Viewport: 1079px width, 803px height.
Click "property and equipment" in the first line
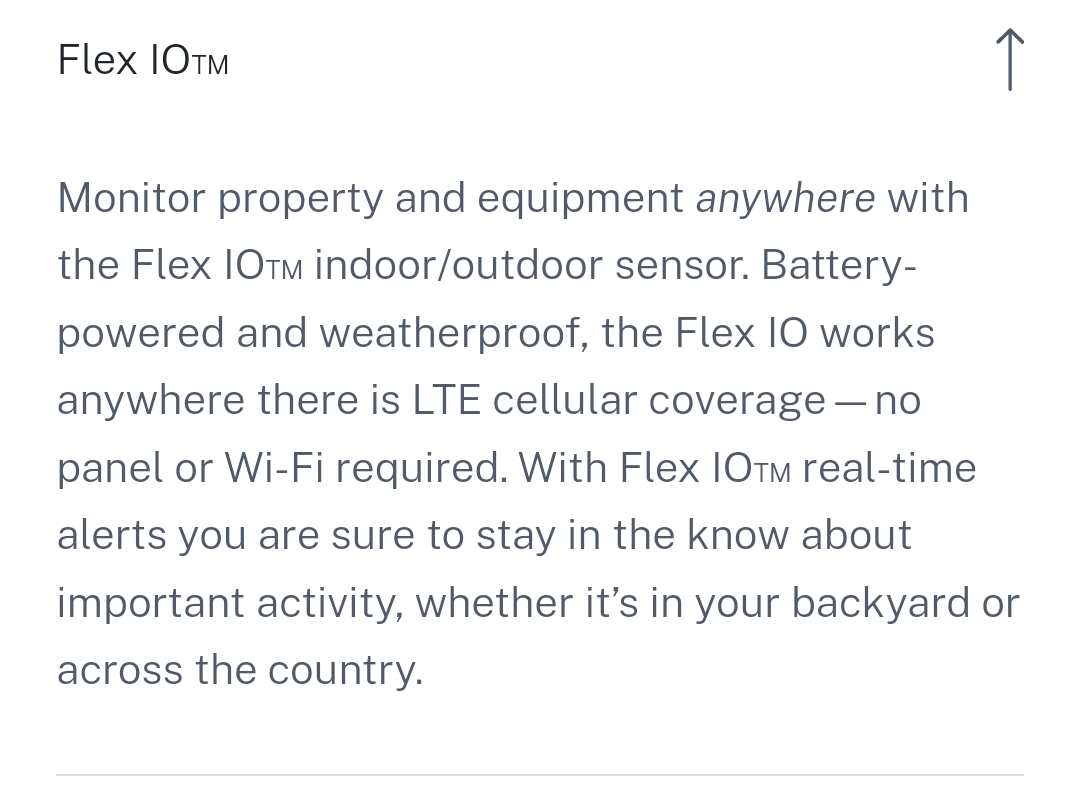450,198
